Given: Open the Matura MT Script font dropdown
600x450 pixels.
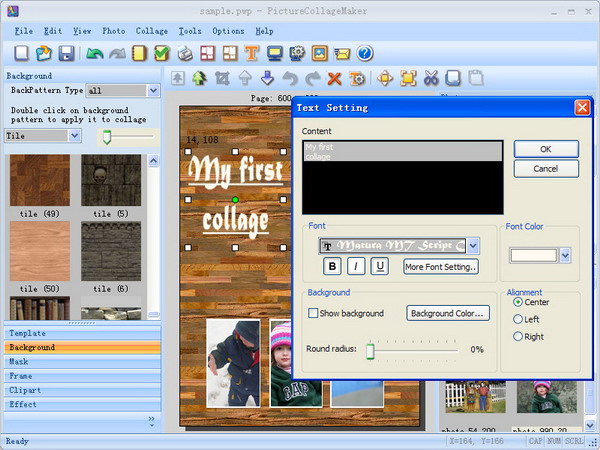Looking at the screenshot, I should (x=473, y=246).
